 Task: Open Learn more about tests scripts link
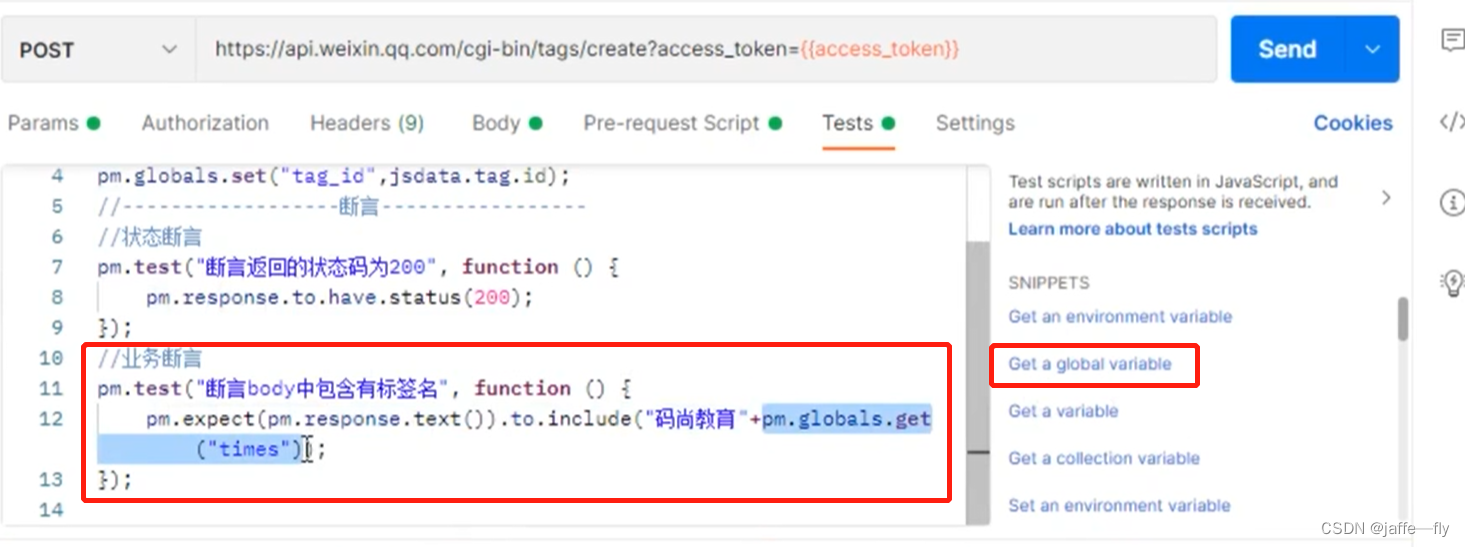coord(1133,229)
